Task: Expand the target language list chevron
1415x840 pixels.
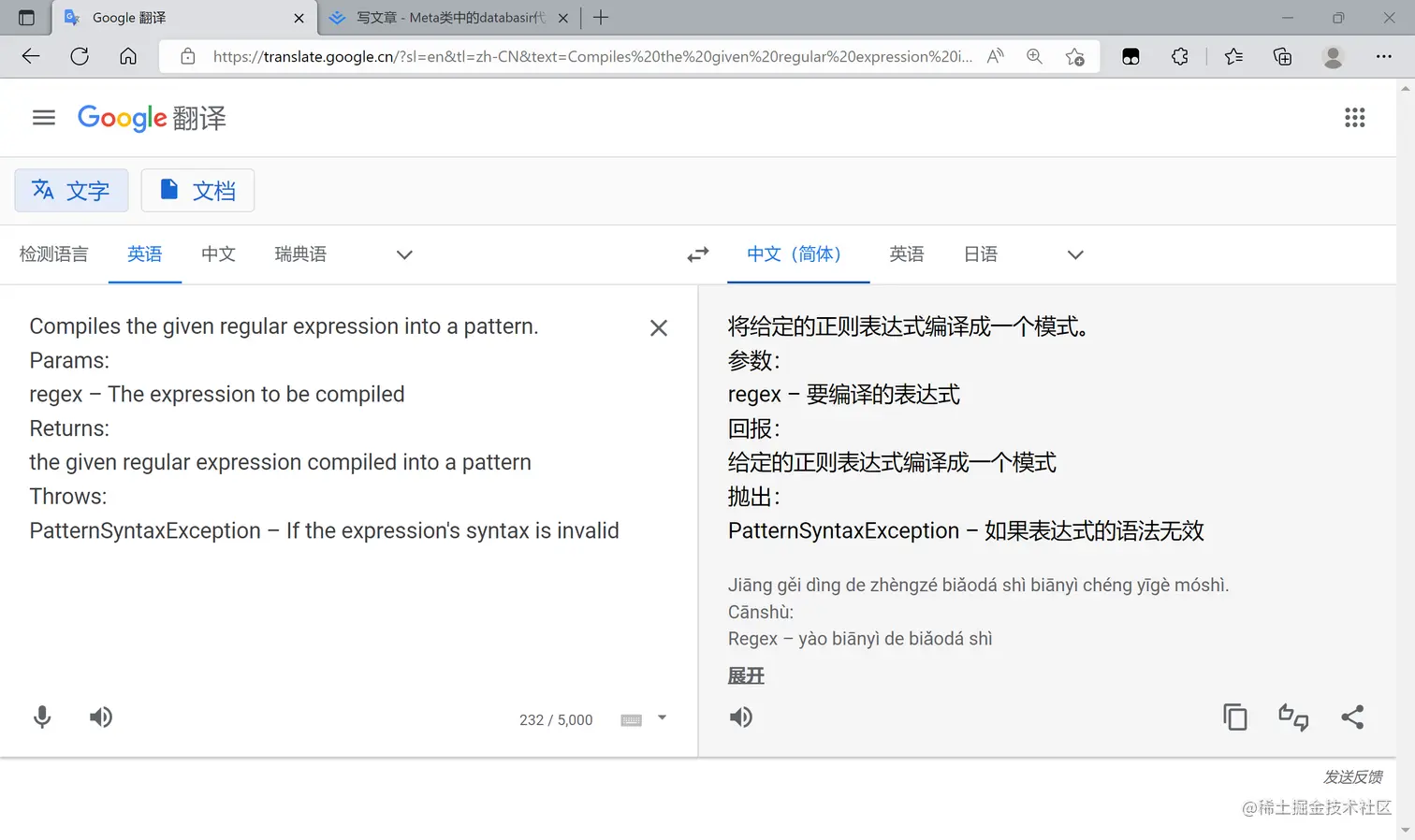Action: coord(1075,254)
